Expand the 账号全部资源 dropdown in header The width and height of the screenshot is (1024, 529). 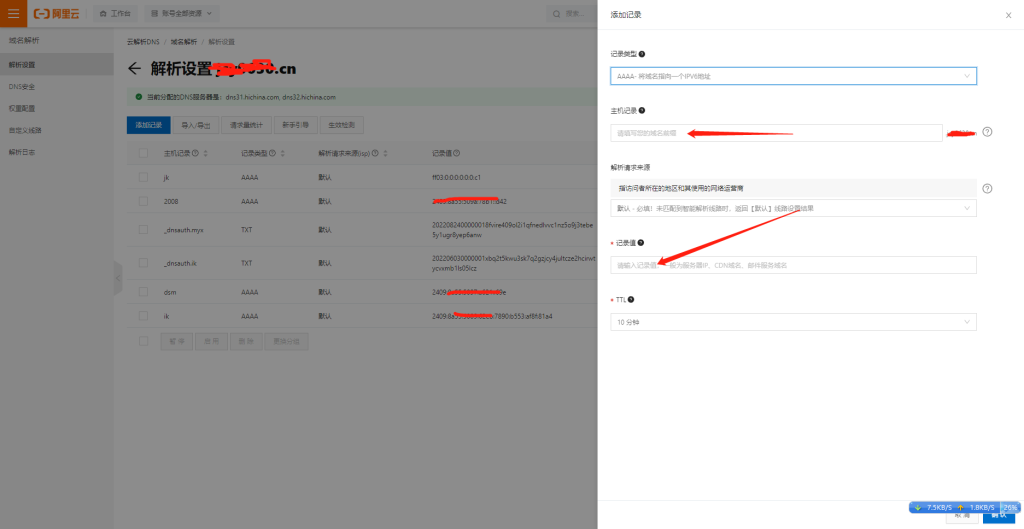pos(182,14)
